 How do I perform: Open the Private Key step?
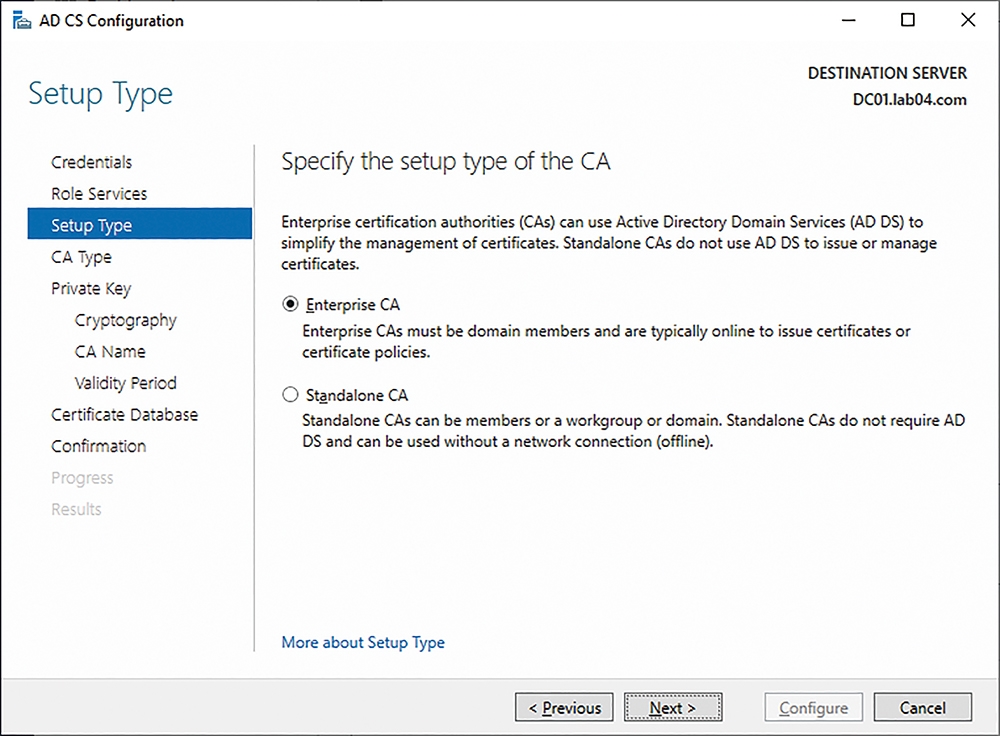(91, 288)
